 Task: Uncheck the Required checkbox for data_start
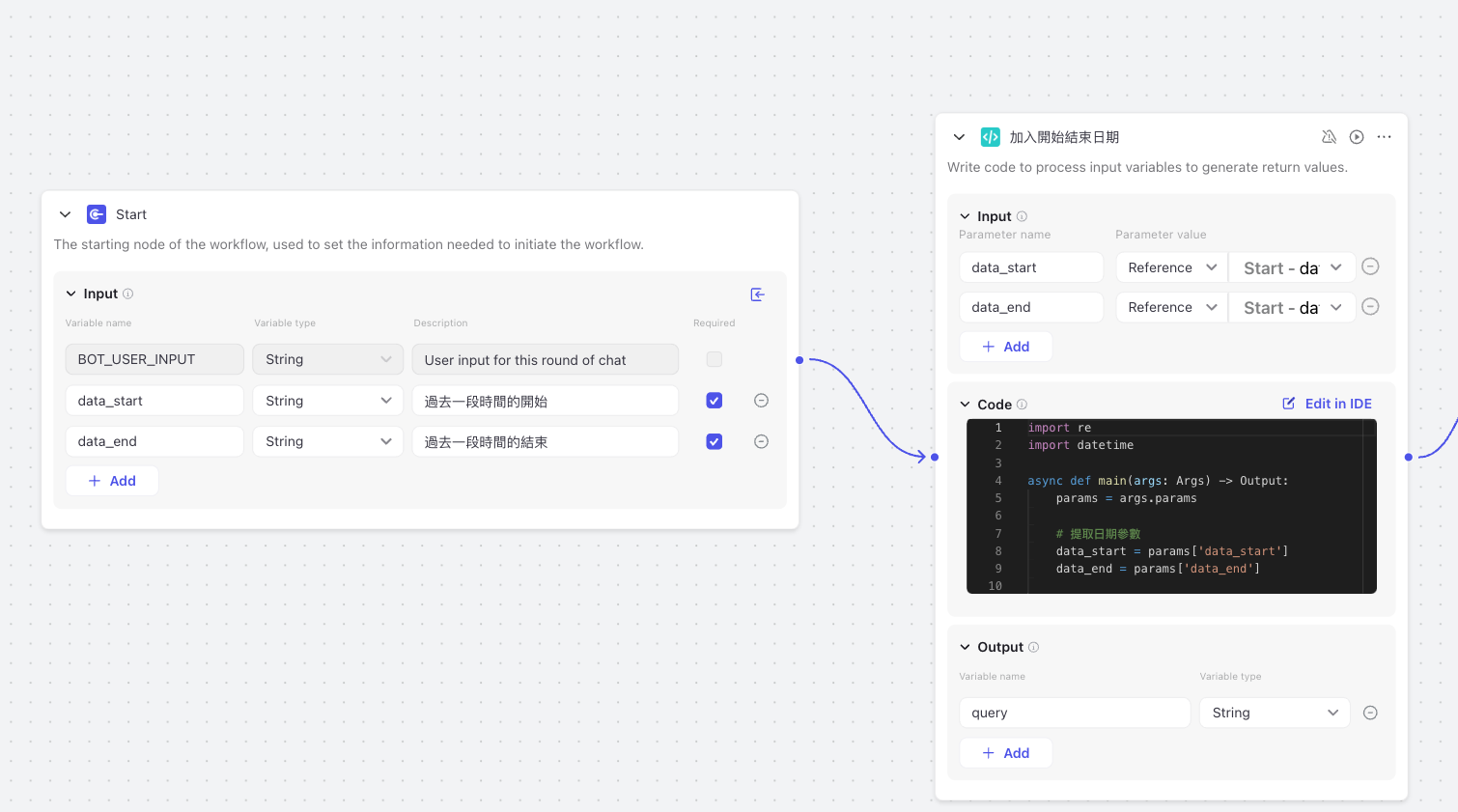tap(715, 401)
